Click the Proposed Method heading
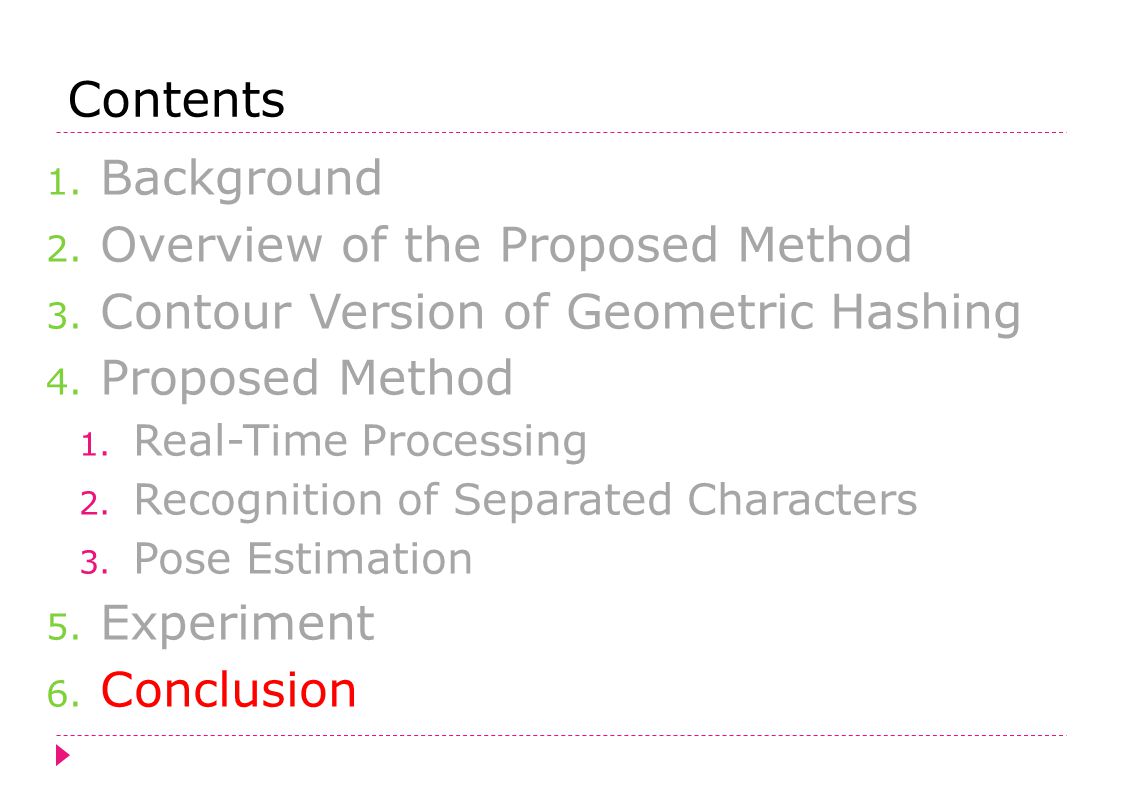Screen dimensions: 1122x793 coord(306,377)
